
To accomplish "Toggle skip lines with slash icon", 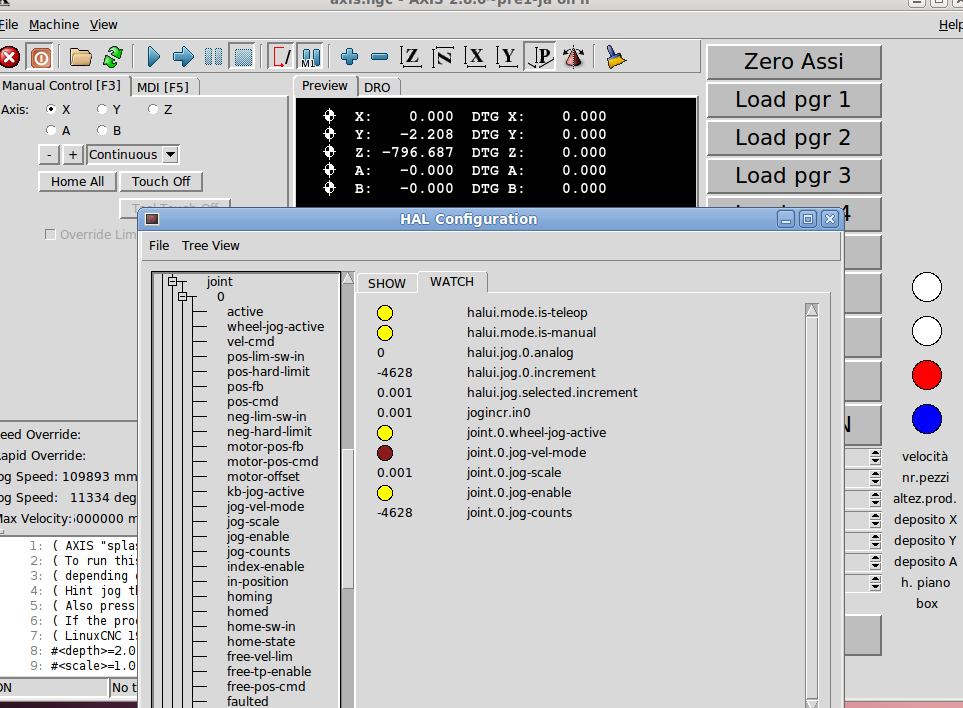I will tap(282, 58).
